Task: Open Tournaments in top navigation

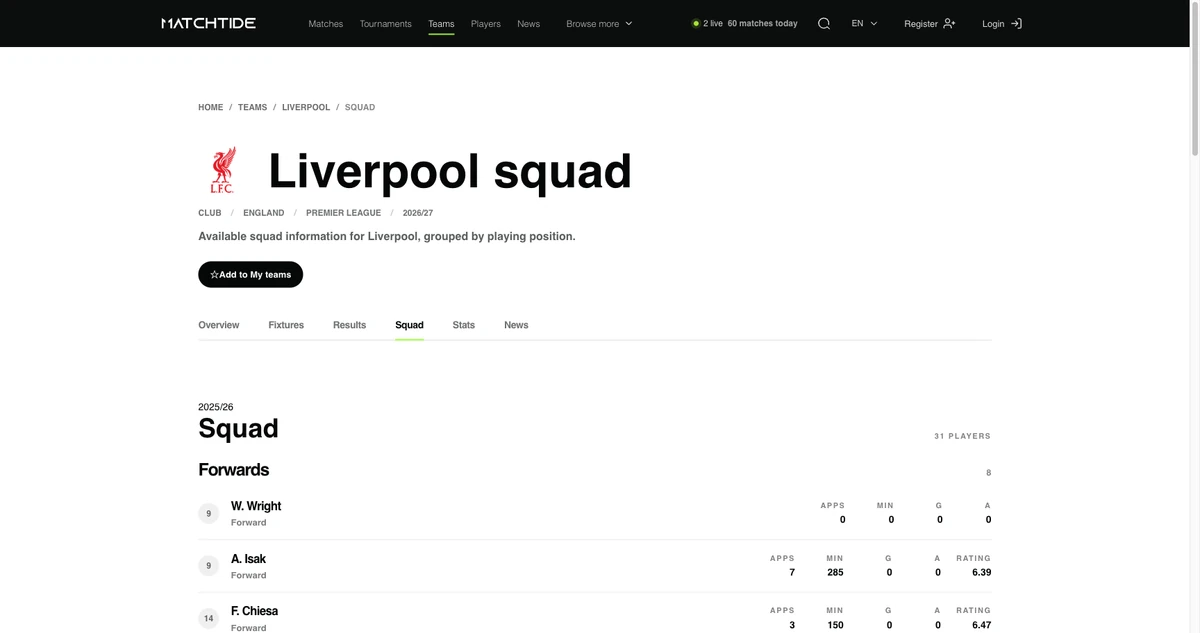Action: click(385, 23)
